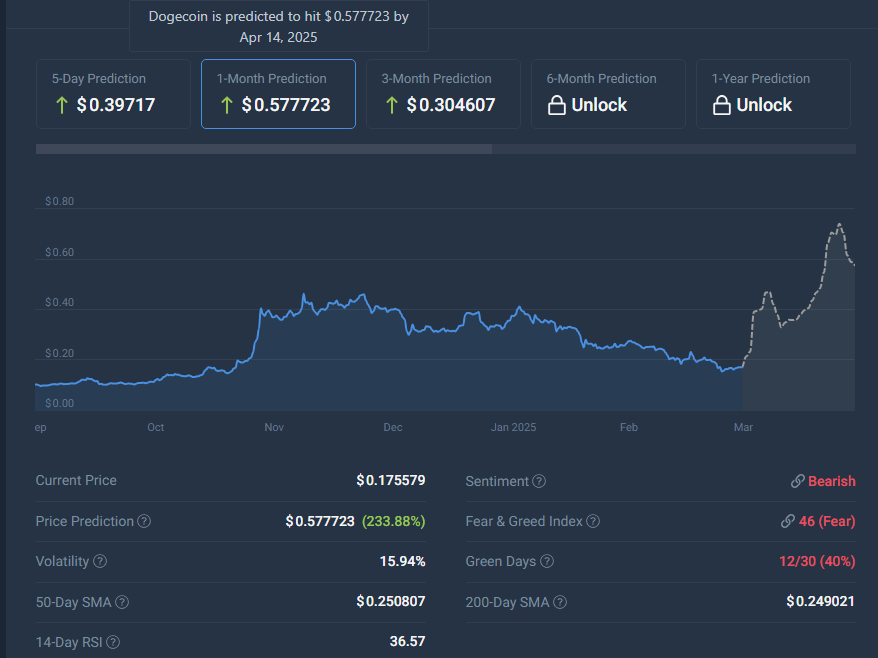Image resolution: width=878 pixels, height=658 pixels.
Task: Click help icon next to Sentiment
Action: (x=539, y=481)
